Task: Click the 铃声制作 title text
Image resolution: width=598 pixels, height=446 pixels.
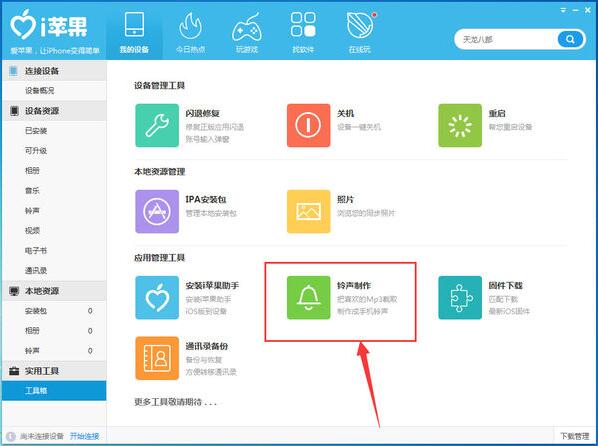Action: [x=354, y=285]
